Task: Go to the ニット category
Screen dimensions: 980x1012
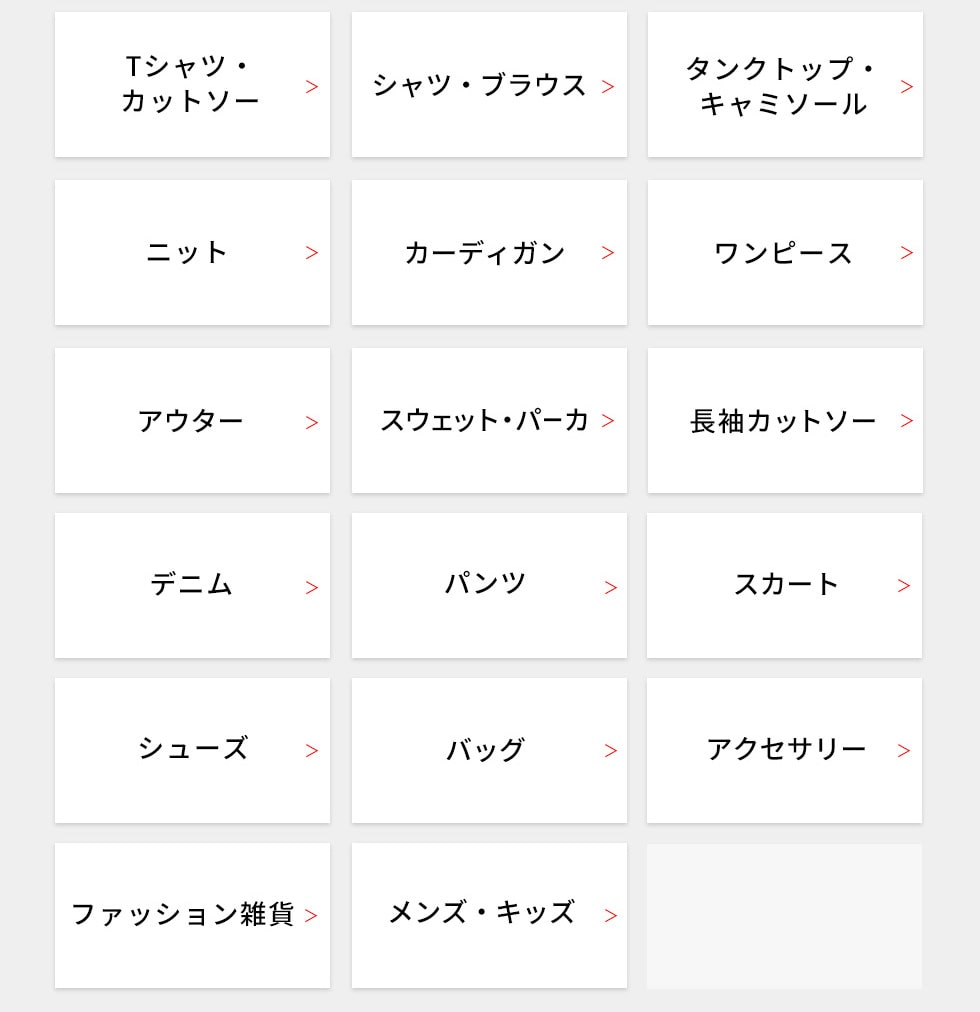Action: click(x=189, y=253)
